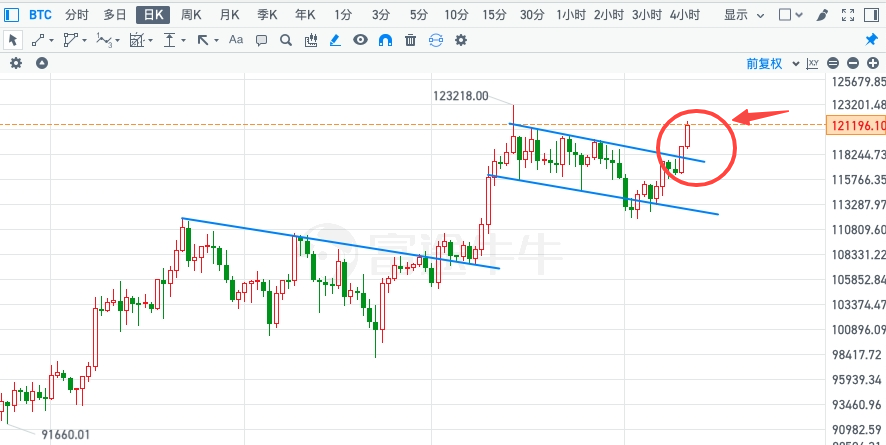Image resolution: width=886 pixels, height=445 pixels.
Task: Select the Gann/Fibonacci chart tool
Action: 137,40
